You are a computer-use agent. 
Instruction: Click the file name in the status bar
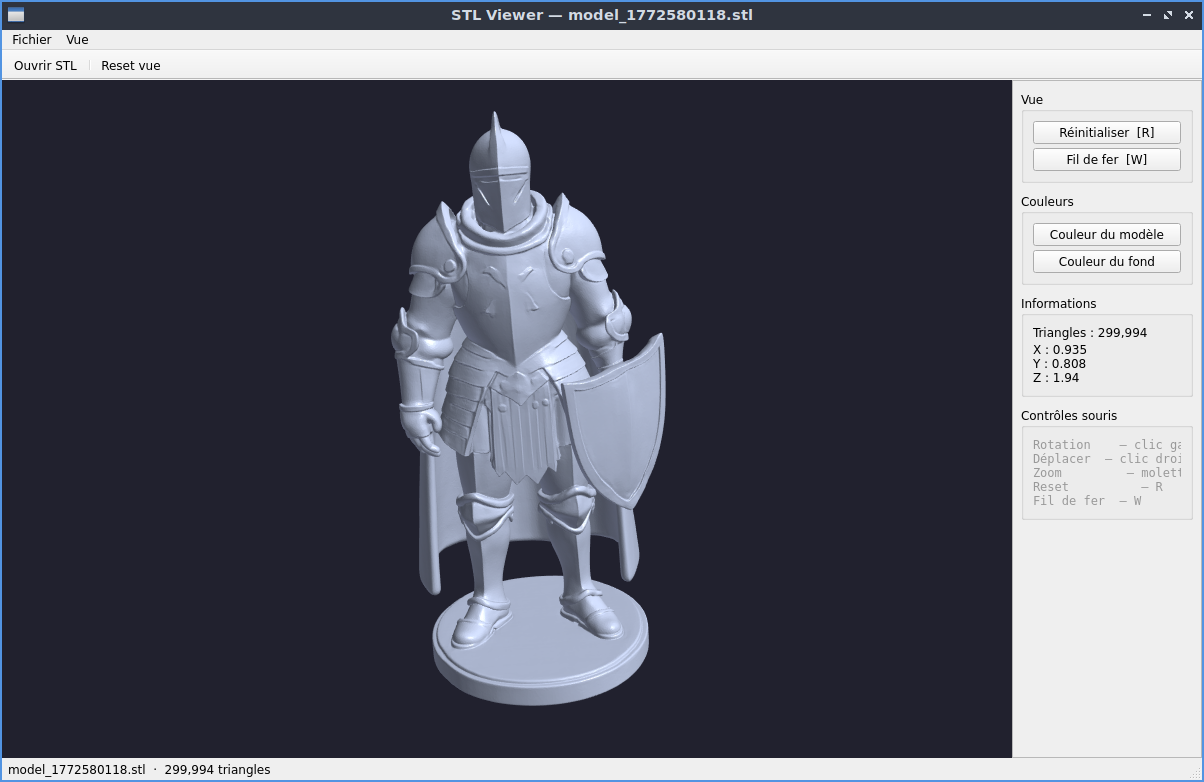pyautogui.click(x=77, y=770)
